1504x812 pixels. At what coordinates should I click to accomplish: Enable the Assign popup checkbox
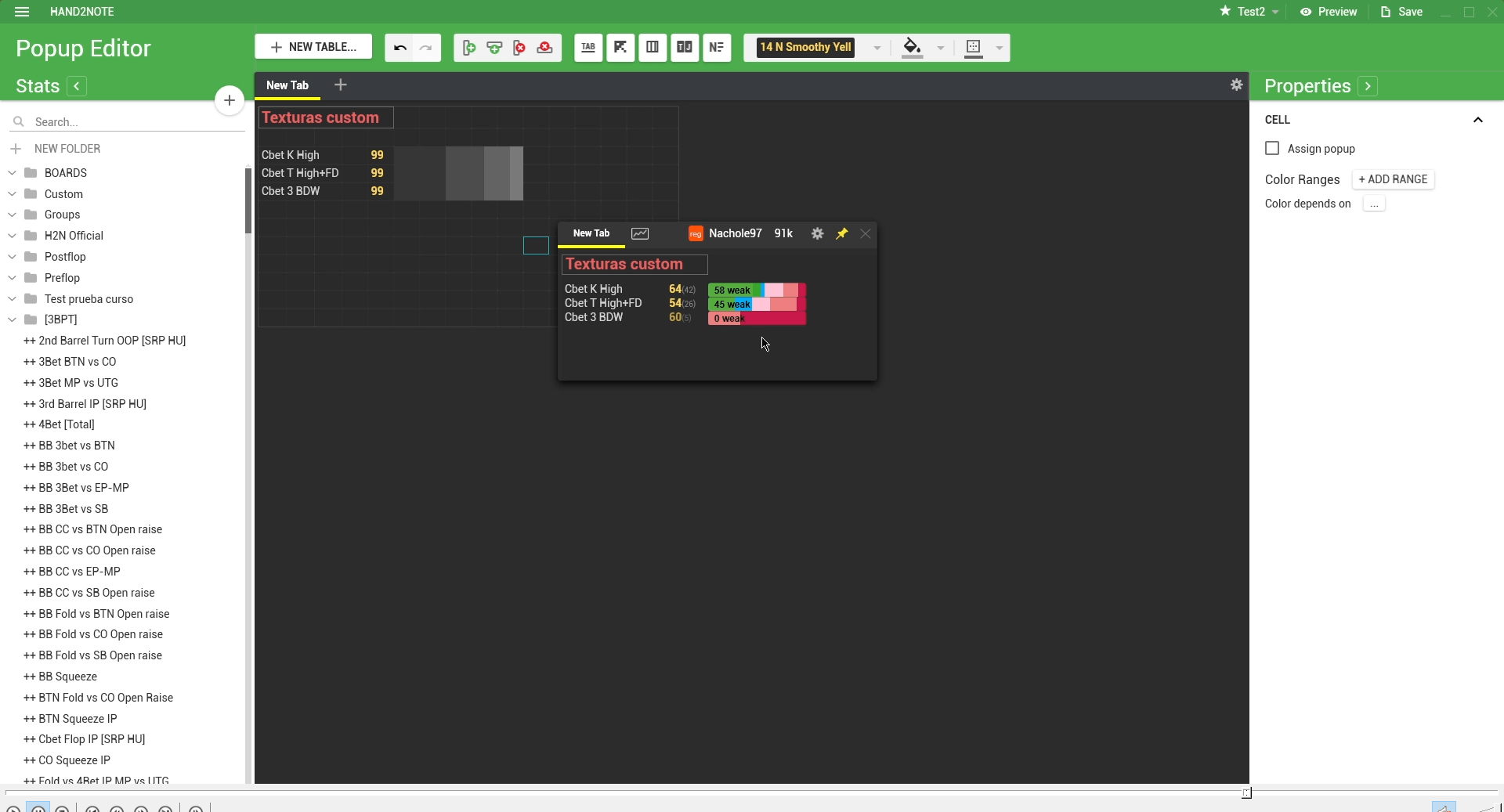[1272, 149]
